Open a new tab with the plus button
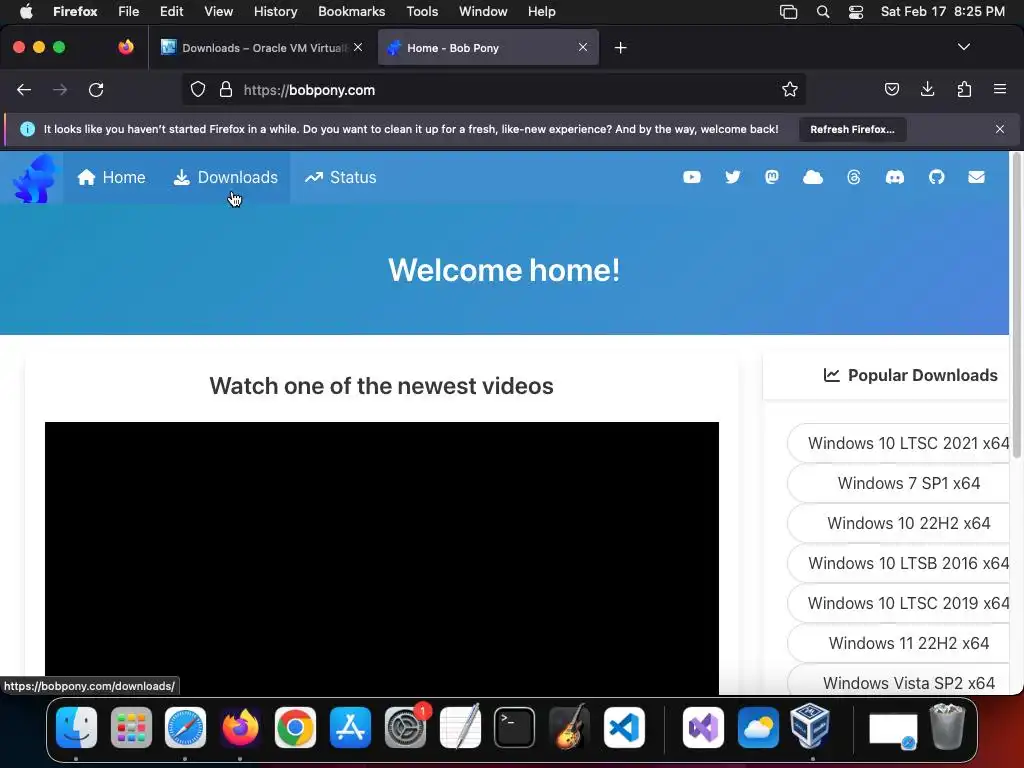The width and height of the screenshot is (1024, 768). tap(620, 48)
